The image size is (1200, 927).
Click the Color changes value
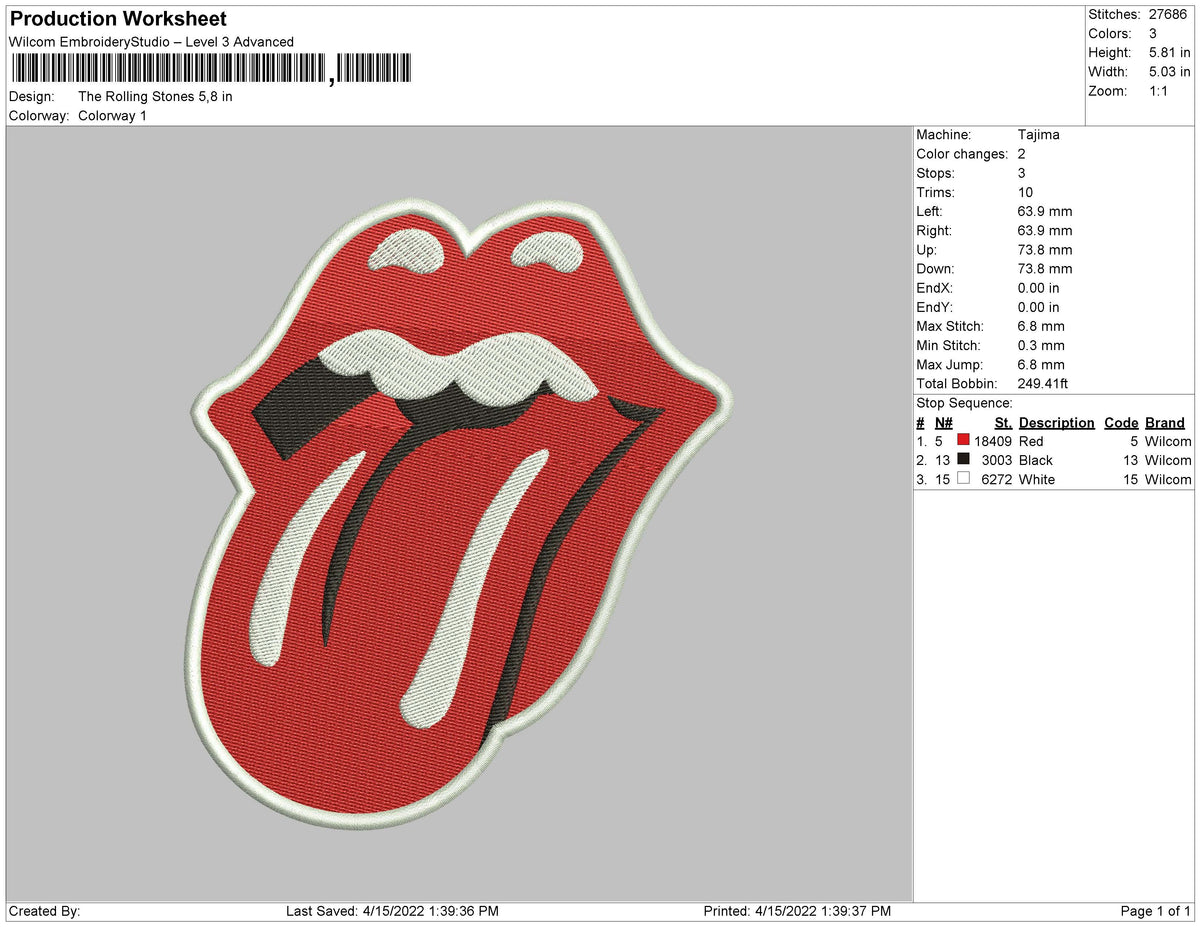1021,154
